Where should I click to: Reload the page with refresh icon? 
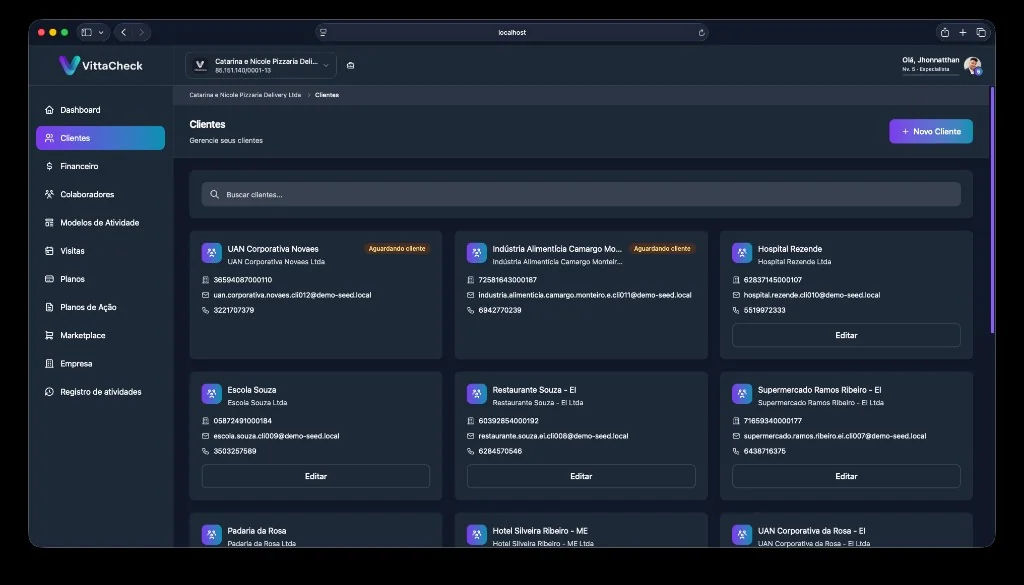(701, 33)
